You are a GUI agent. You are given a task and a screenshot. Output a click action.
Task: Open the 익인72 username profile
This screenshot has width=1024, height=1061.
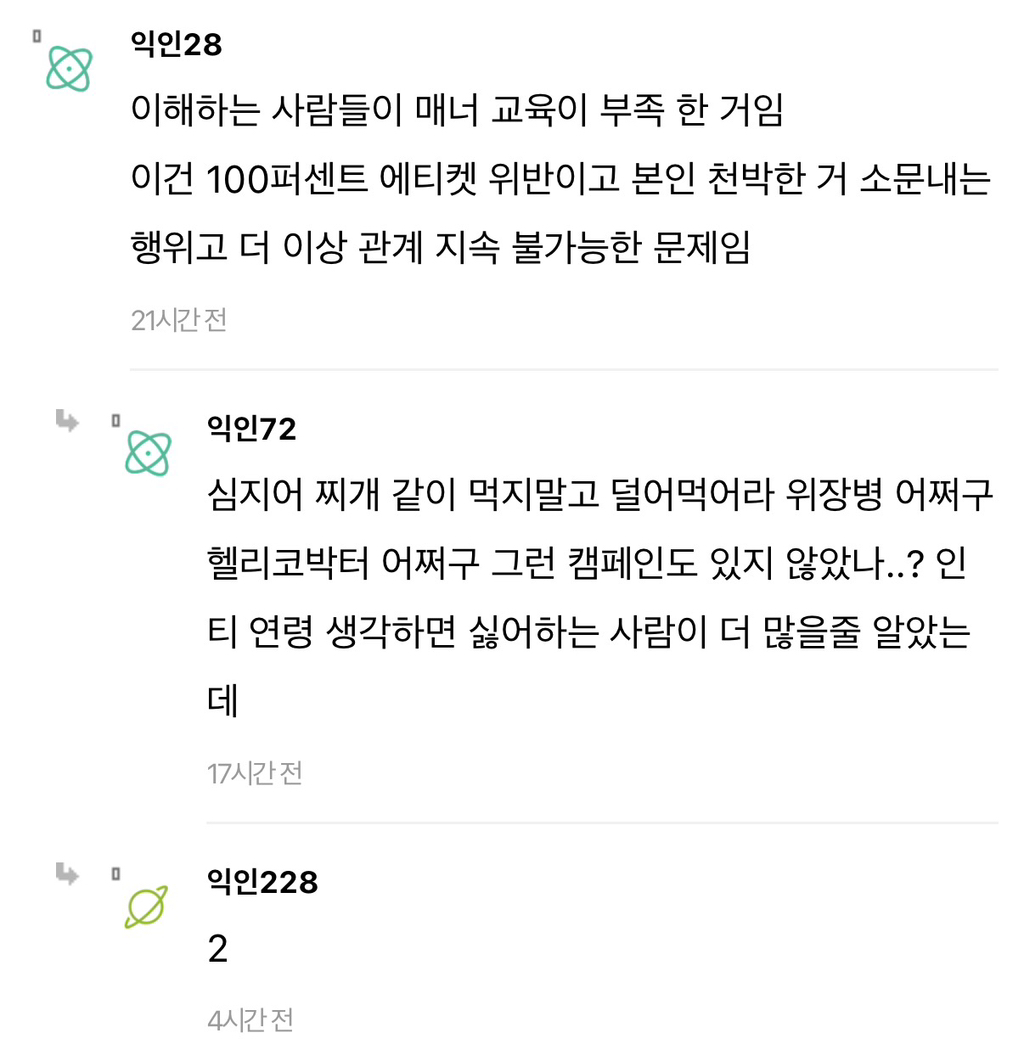(251, 428)
